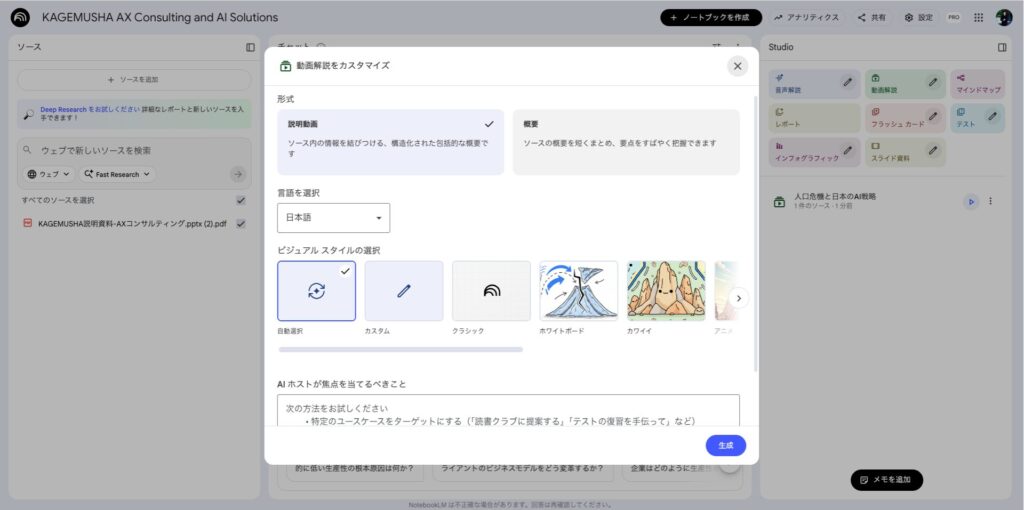Select the 概要 format card
The height and width of the screenshot is (510, 1024).
[x=625, y=142]
